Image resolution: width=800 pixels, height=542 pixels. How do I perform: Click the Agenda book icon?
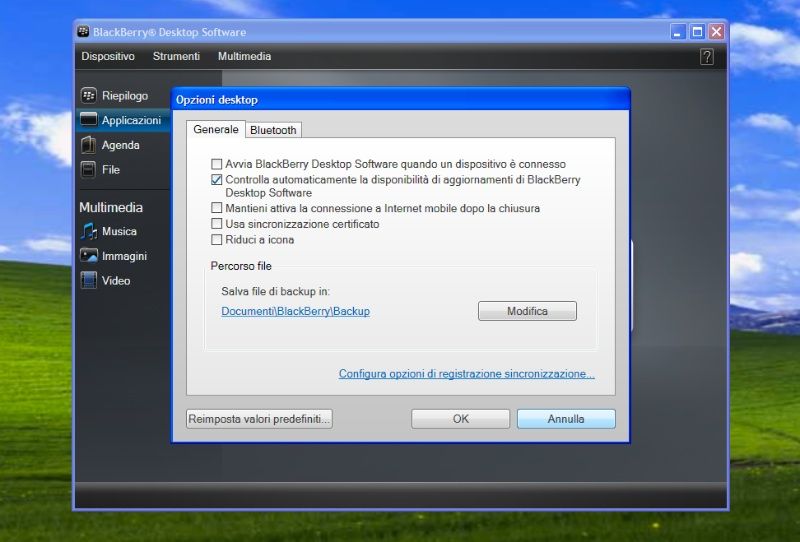88,145
